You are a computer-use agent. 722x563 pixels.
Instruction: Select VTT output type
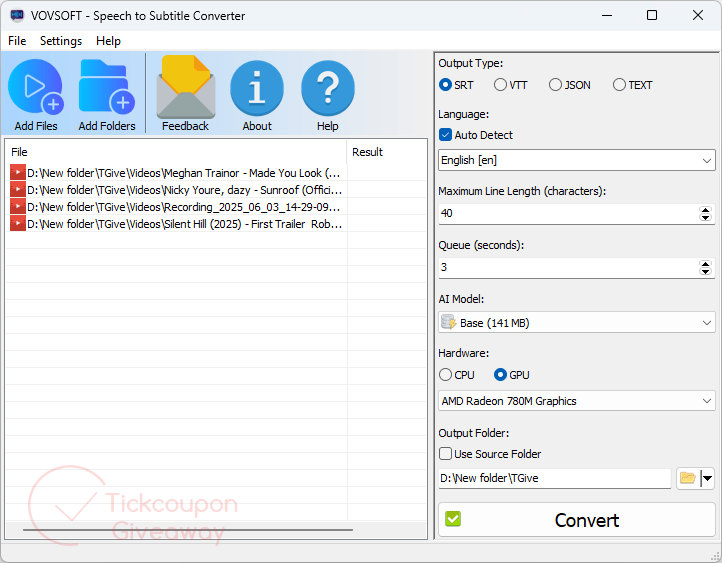tap(500, 85)
